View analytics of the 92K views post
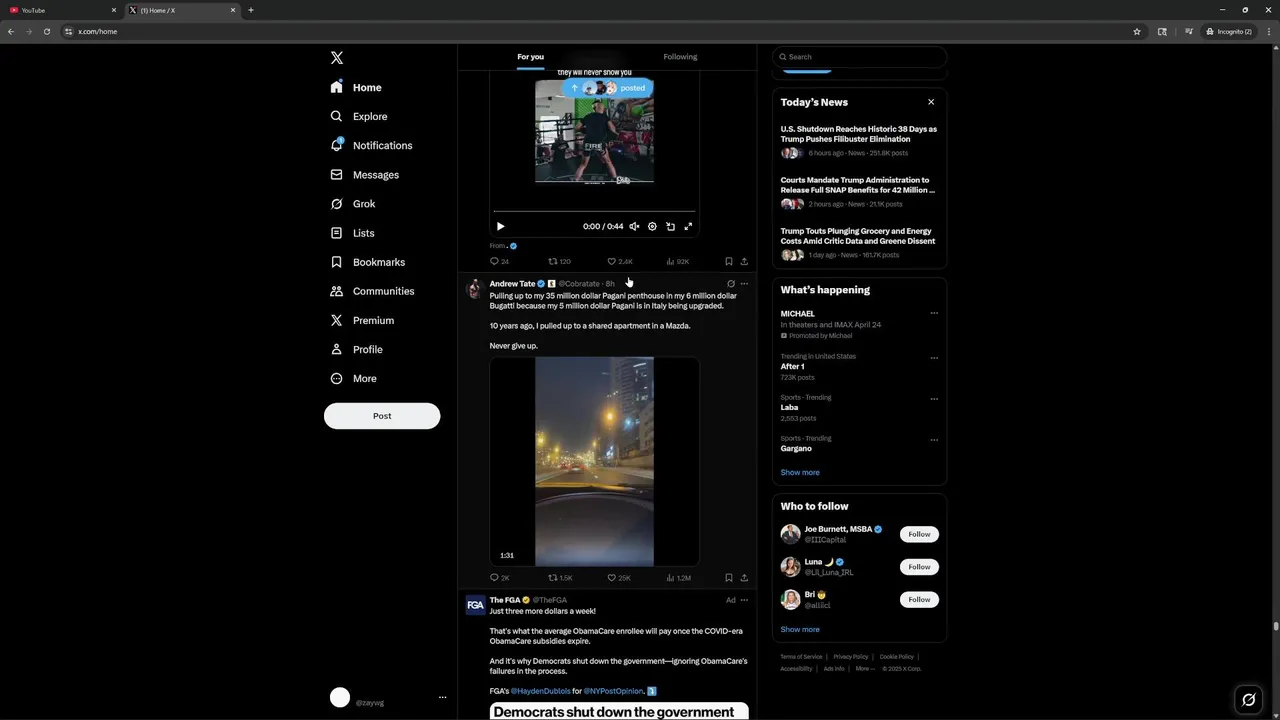The image size is (1280, 720). pos(677,261)
